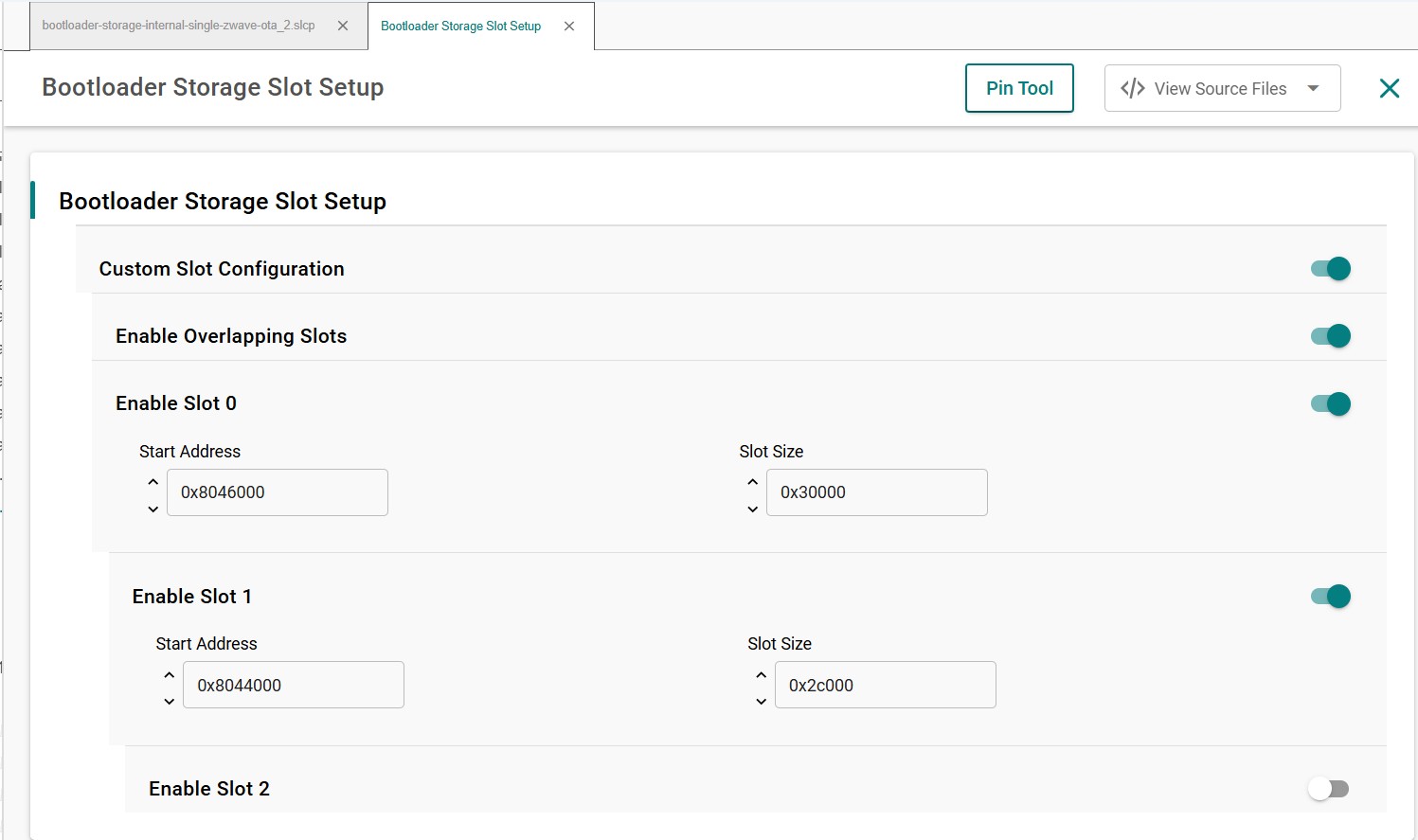Edit Slot 0 Slot Size field 0x30000
The height and width of the screenshot is (840, 1418).
click(877, 492)
